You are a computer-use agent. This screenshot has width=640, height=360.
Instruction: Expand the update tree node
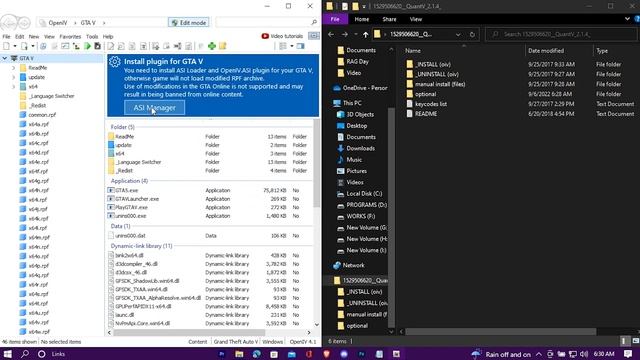click(13, 77)
